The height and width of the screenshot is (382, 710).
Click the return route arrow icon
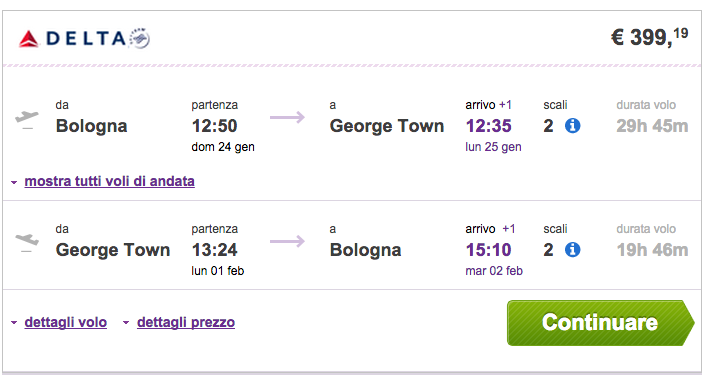(288, 241)
